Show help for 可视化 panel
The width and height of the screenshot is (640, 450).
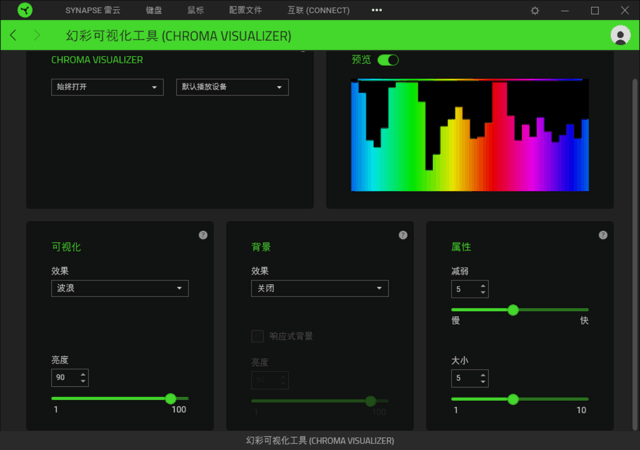[x=203, y=235]
